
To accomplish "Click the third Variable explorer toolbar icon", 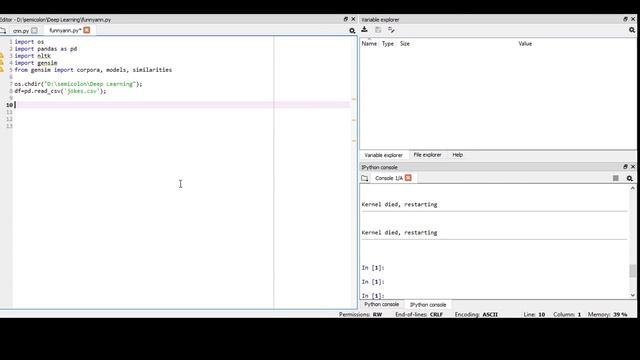I will coord(391,30).
